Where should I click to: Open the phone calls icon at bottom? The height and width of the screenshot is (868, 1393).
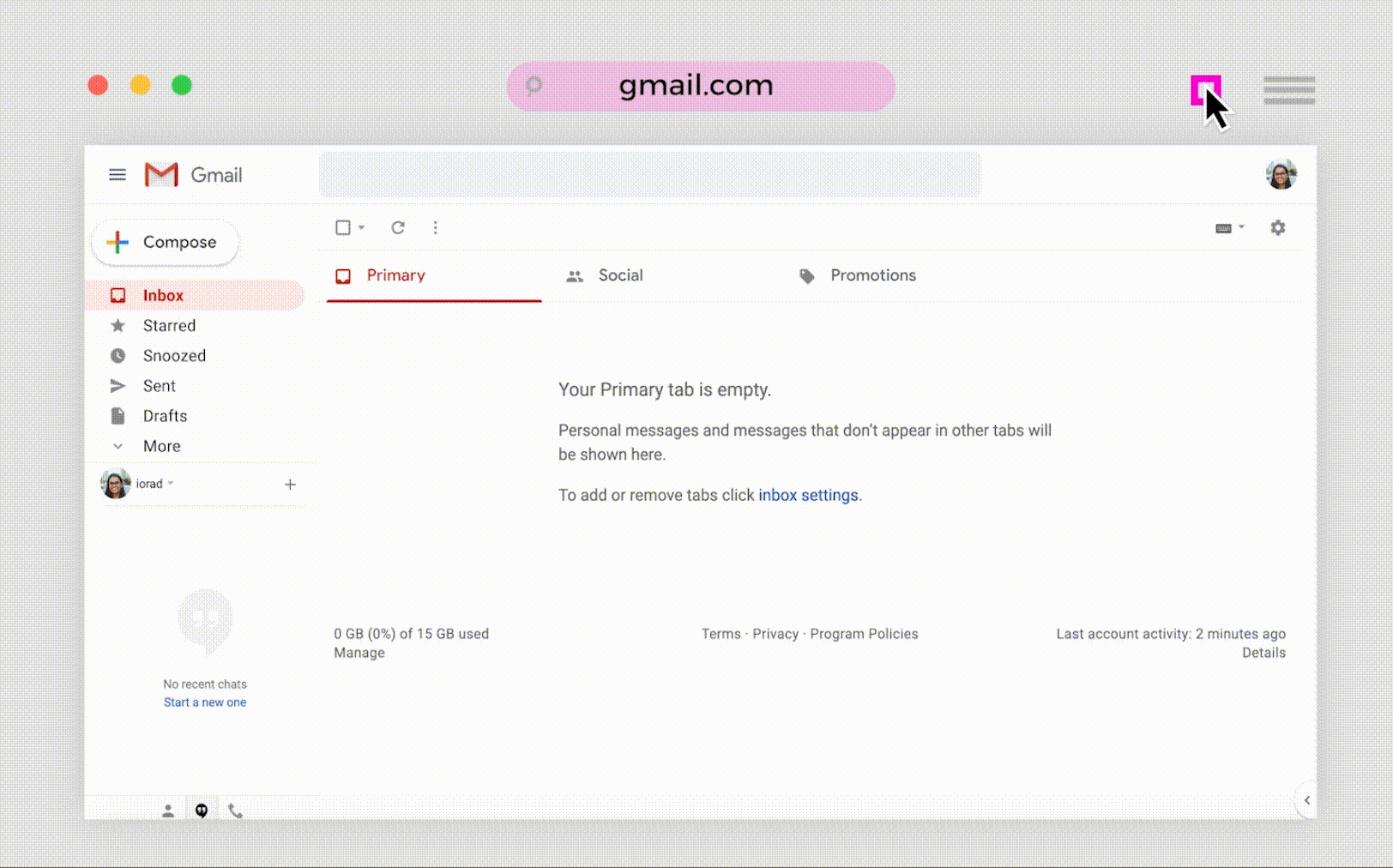[235, 811]
